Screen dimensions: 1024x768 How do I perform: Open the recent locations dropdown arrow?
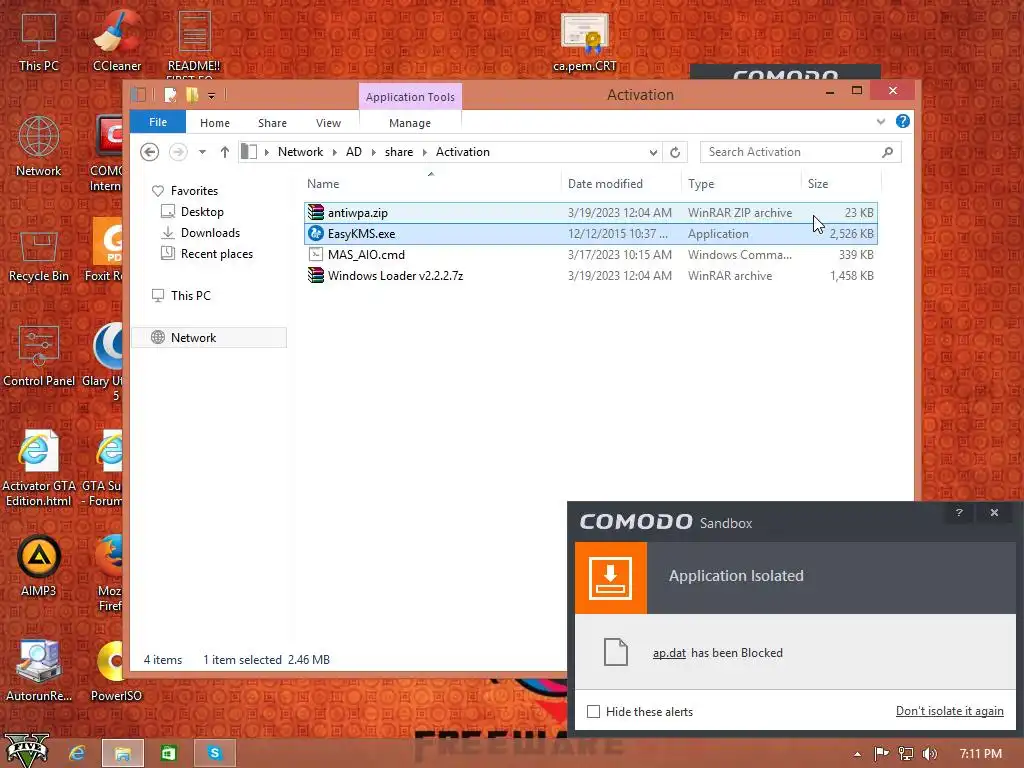point(202,152)
